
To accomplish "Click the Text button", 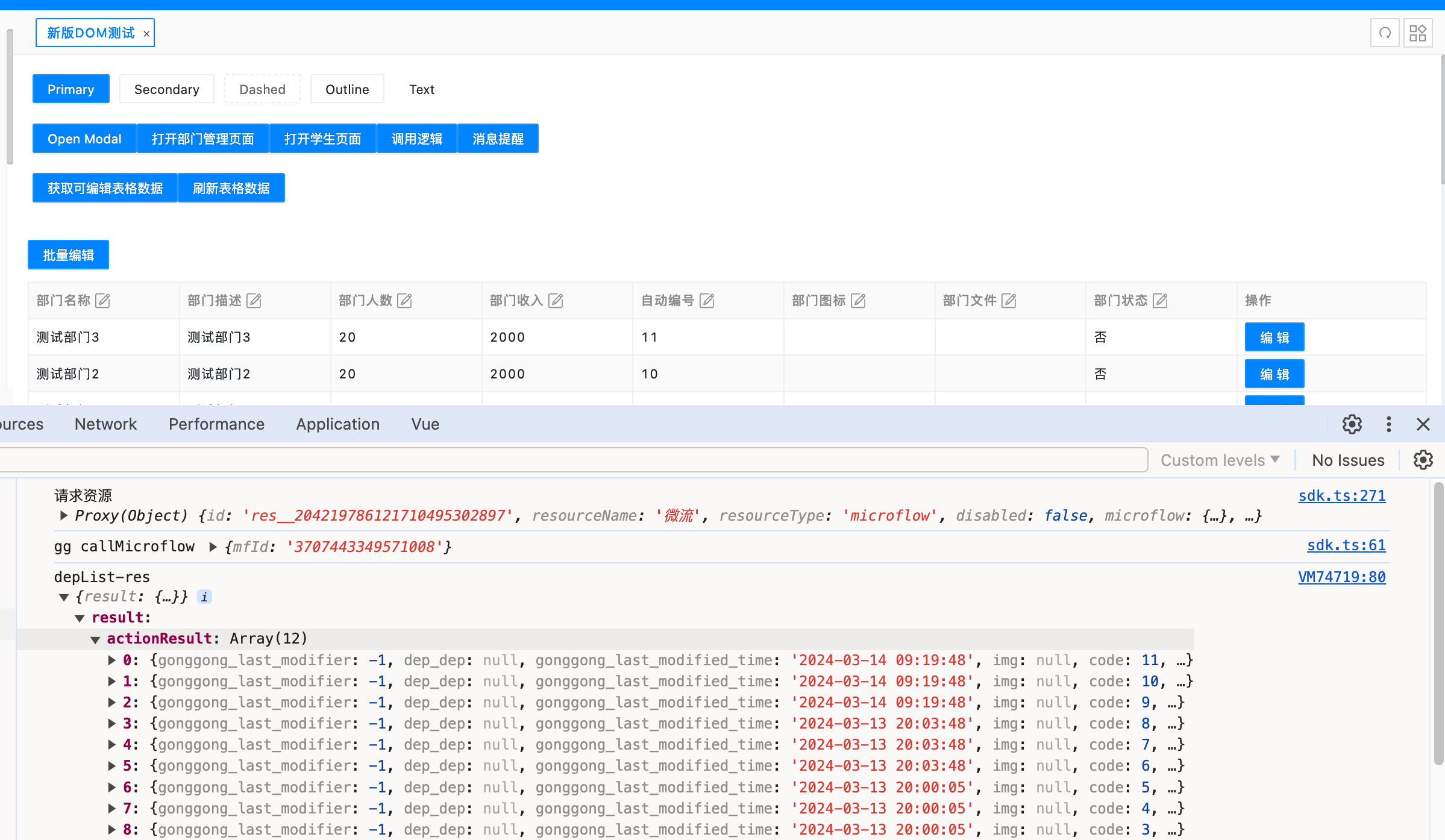I will tap(422, 89).
